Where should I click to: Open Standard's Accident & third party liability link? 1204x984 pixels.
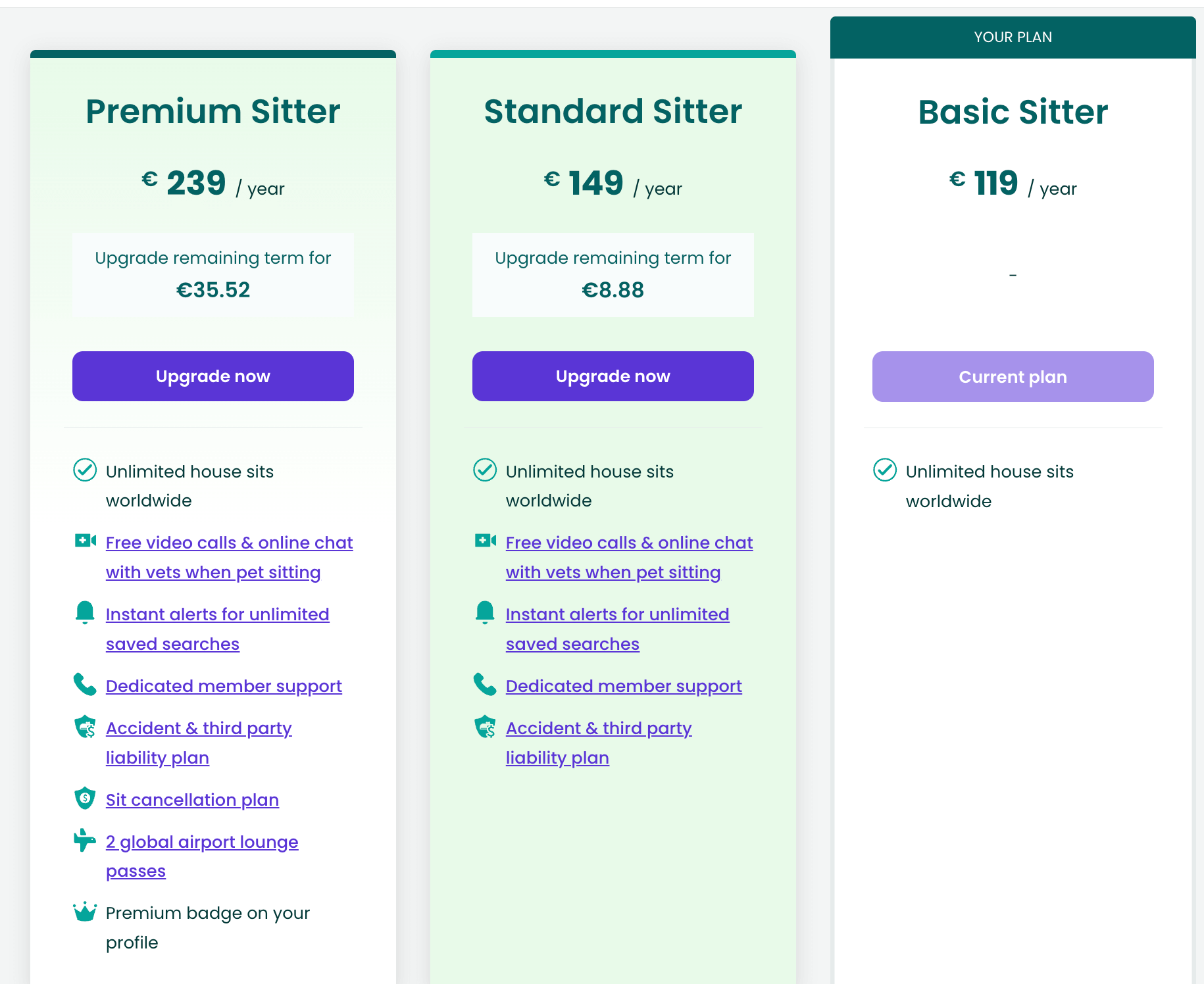pos(599,743)
